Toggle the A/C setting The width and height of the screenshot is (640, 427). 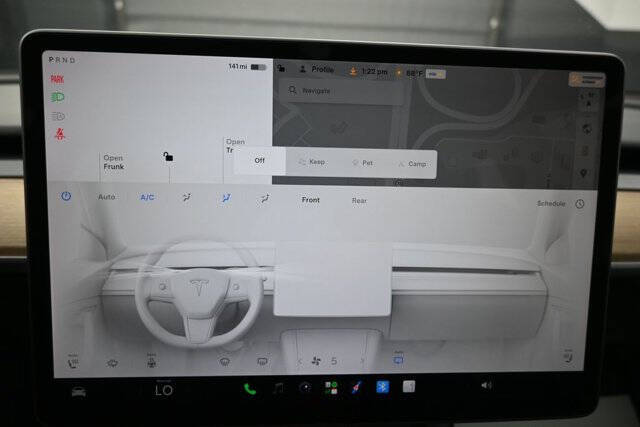click(x=147, y=198)
